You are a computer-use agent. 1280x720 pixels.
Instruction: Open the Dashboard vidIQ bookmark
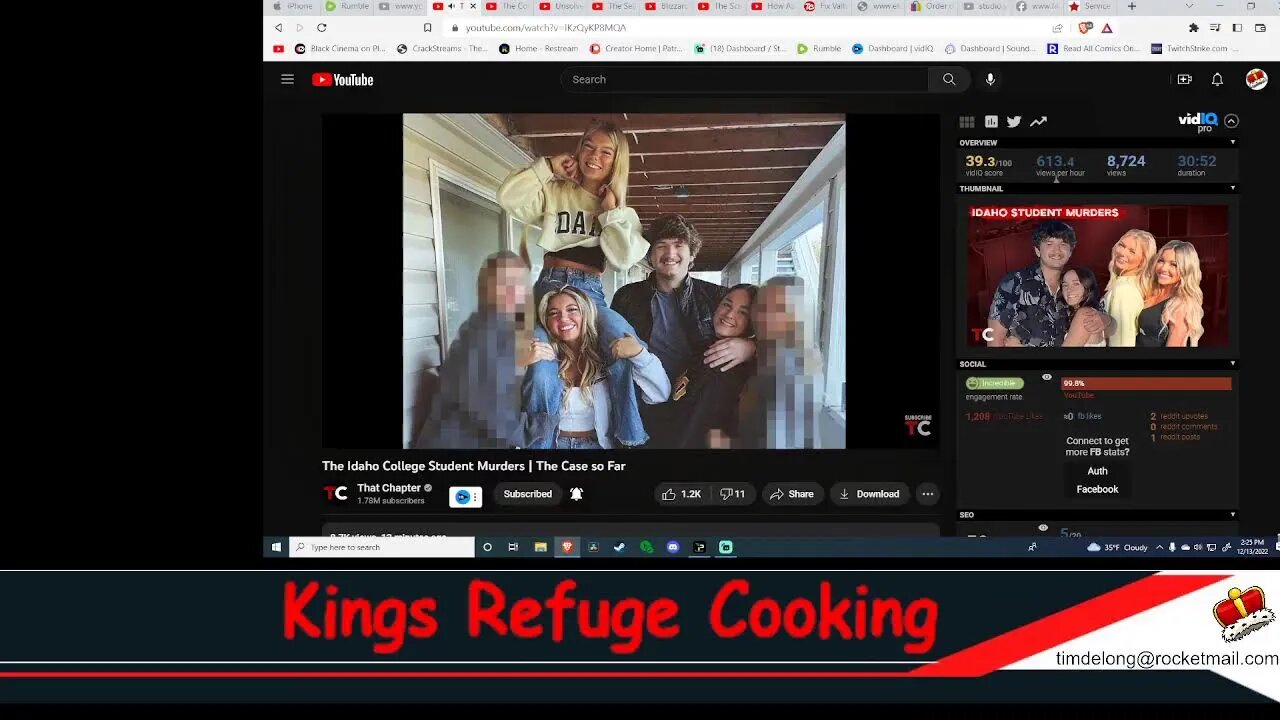click(892, 48)
